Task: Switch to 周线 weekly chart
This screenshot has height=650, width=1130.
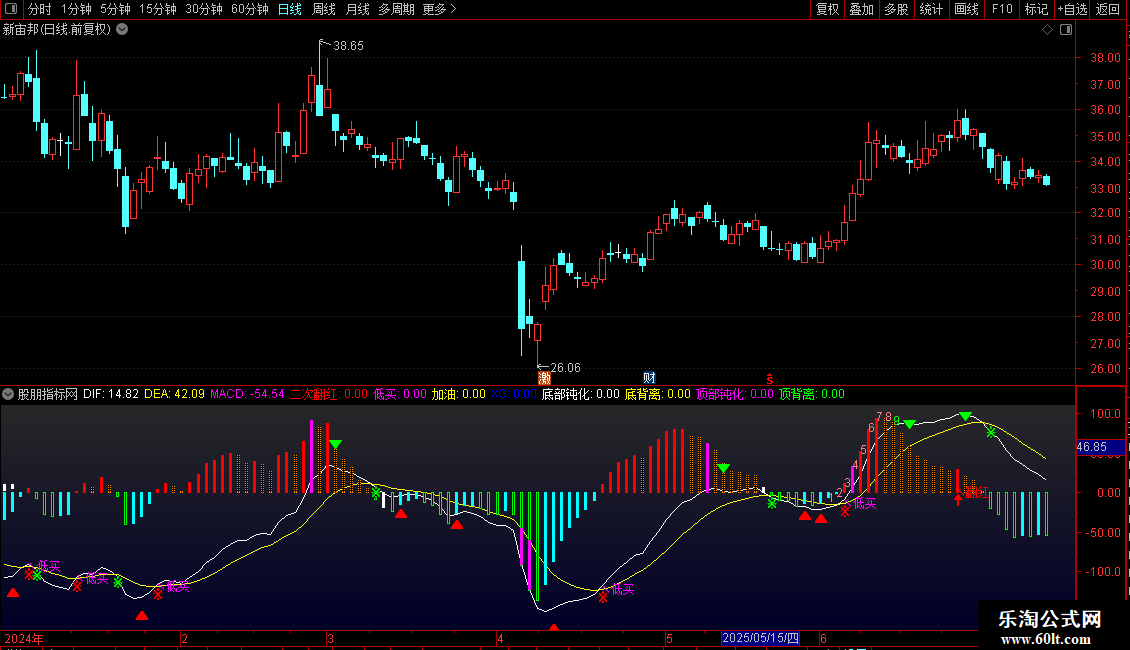Action: (324, 9)
